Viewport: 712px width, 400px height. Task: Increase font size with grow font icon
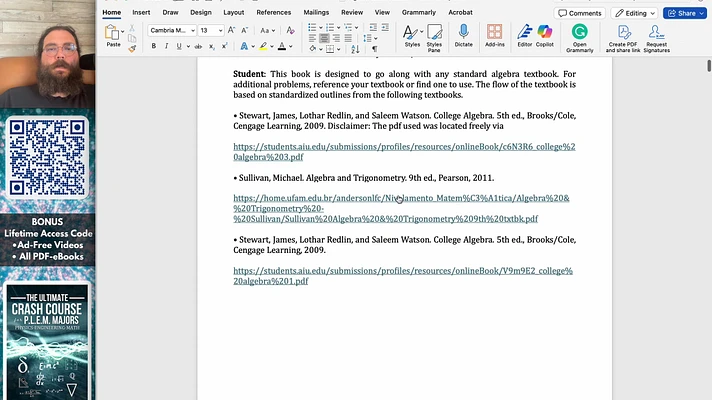[231, 30]
